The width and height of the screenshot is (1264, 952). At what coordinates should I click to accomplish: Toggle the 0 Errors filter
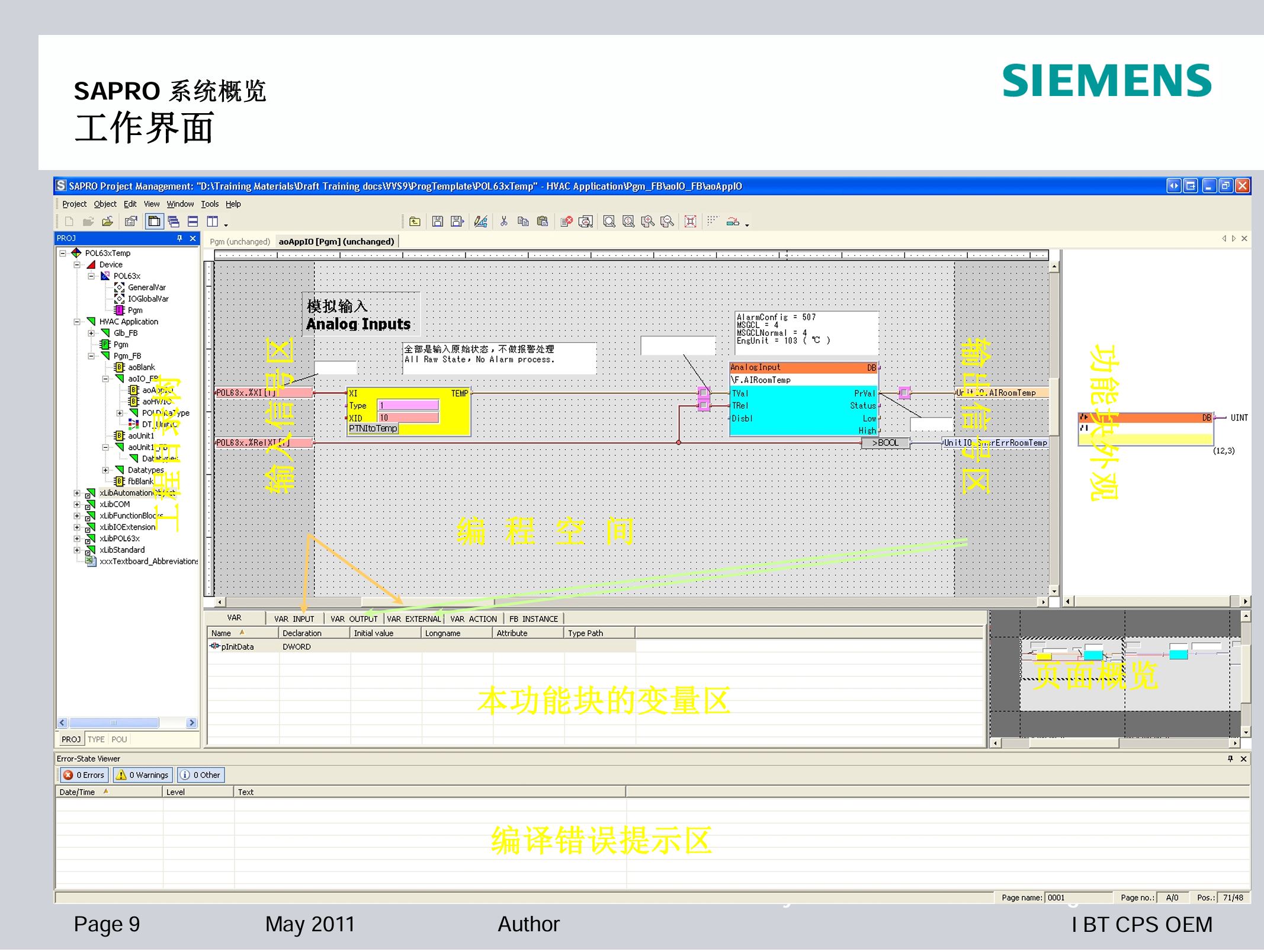point(84,775)
